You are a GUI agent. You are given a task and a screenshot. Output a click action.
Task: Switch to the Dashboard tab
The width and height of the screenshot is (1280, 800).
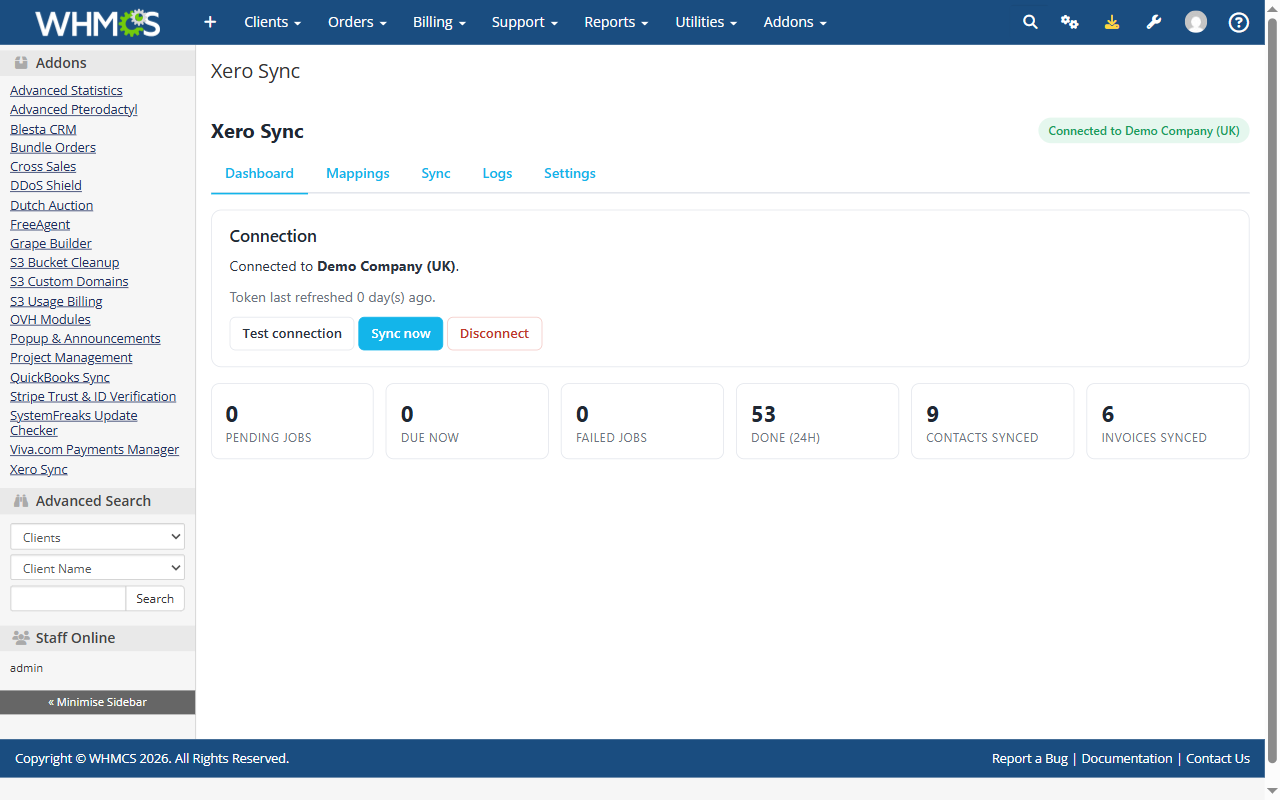[x=259, y=173]
